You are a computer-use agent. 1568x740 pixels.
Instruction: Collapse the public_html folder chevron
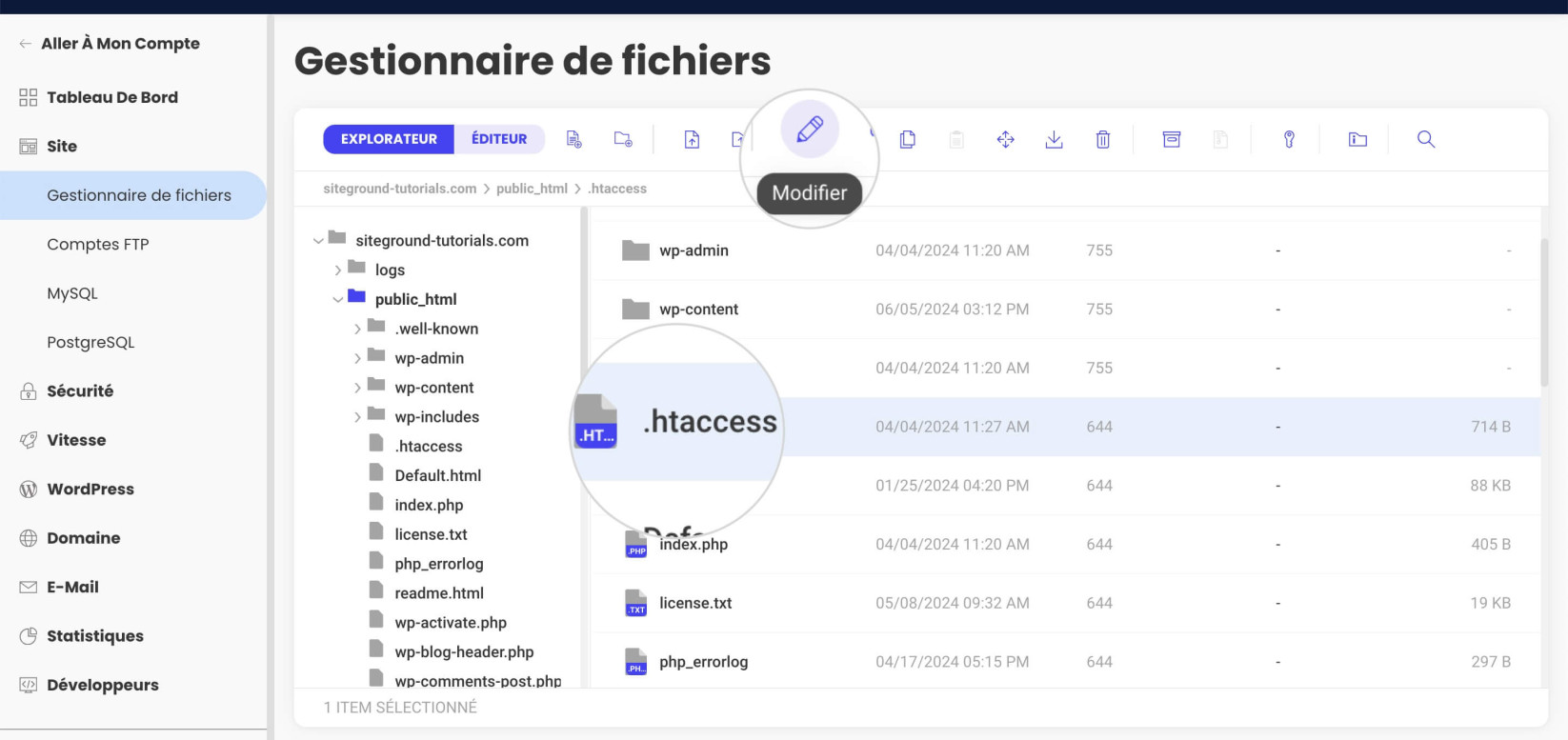(x=337, y=299)
